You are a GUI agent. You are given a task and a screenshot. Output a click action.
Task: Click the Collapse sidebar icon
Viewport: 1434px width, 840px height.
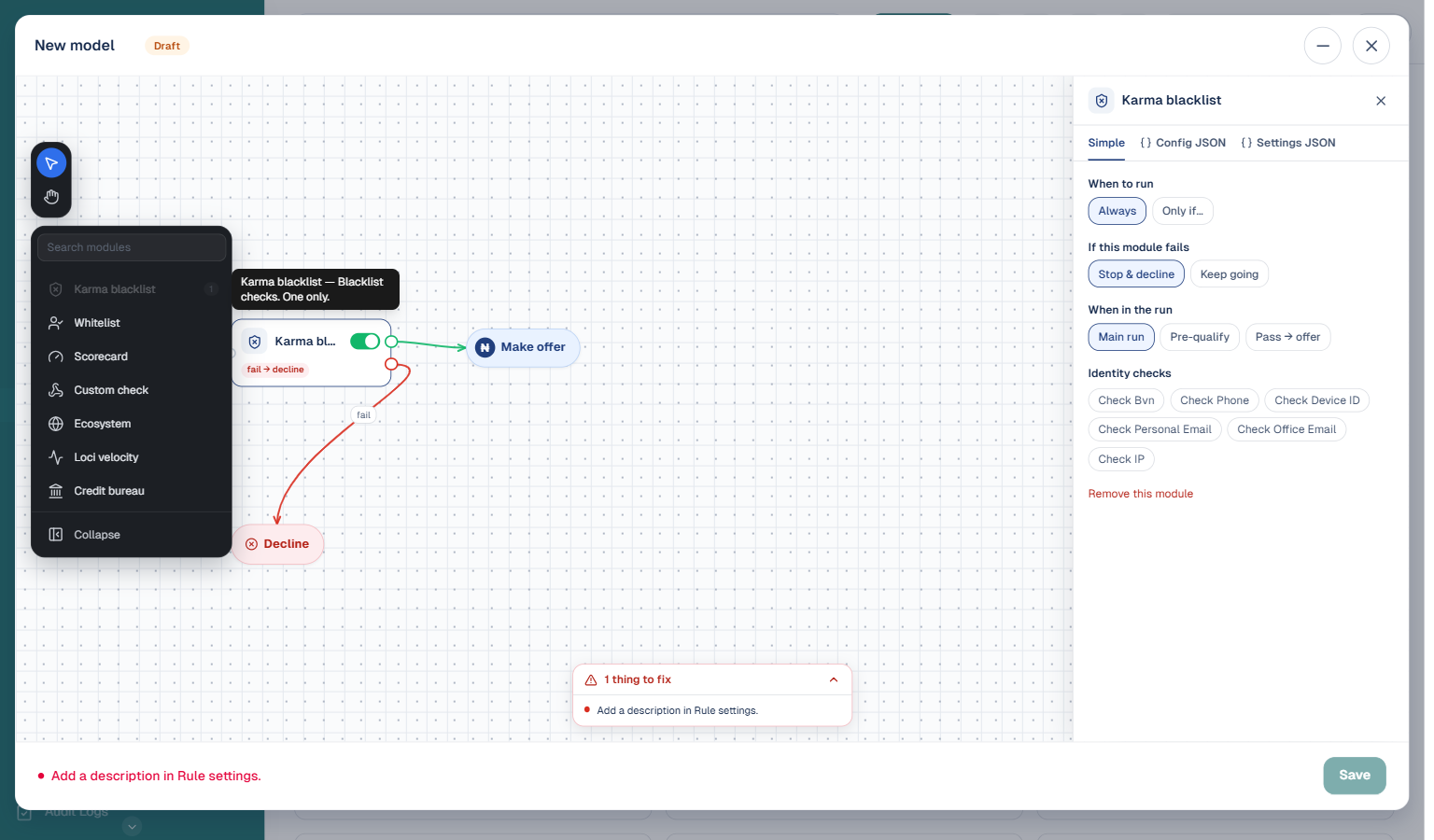click(56, 535)
